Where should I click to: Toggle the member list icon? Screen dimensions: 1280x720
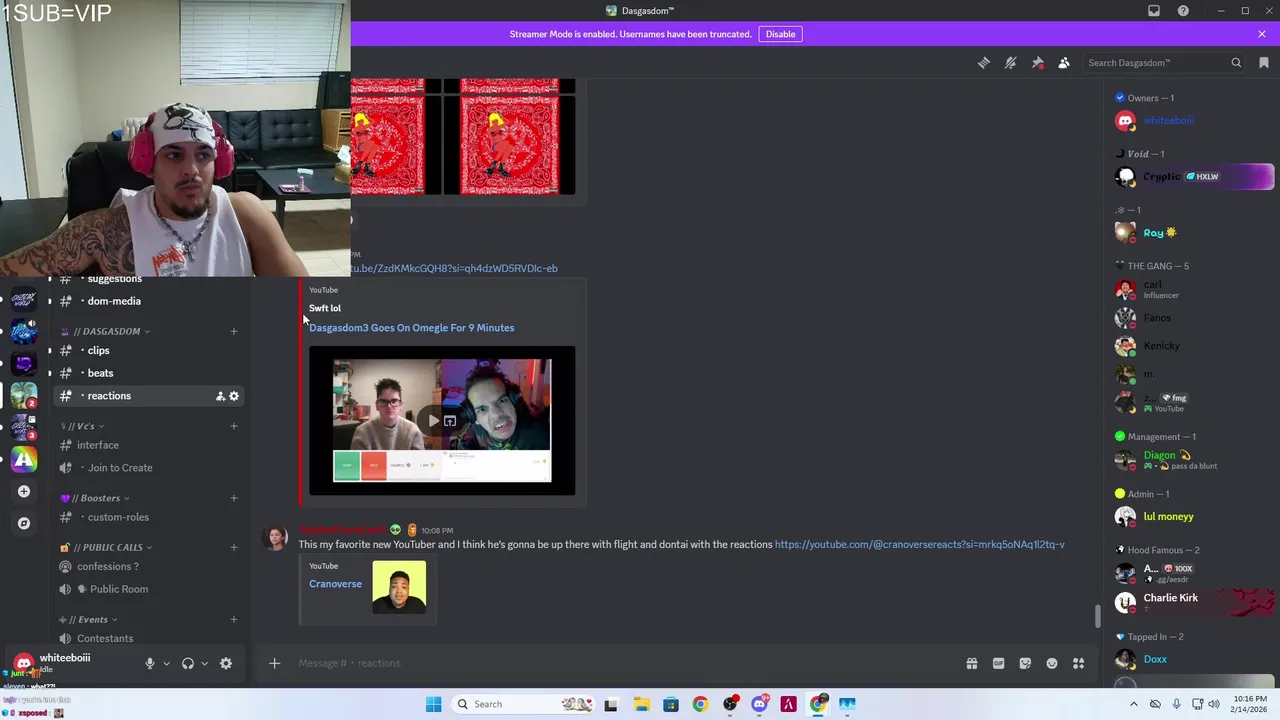[x=1064, y=63]
